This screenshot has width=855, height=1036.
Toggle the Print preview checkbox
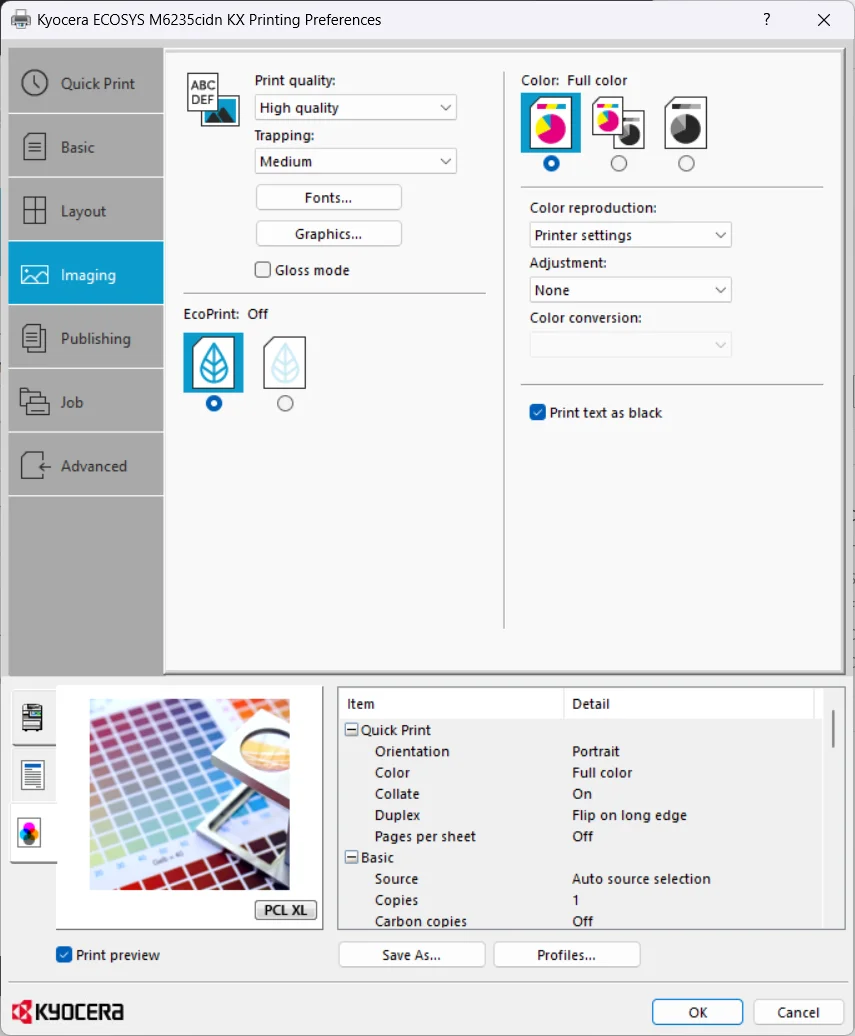tap(64, 955)
